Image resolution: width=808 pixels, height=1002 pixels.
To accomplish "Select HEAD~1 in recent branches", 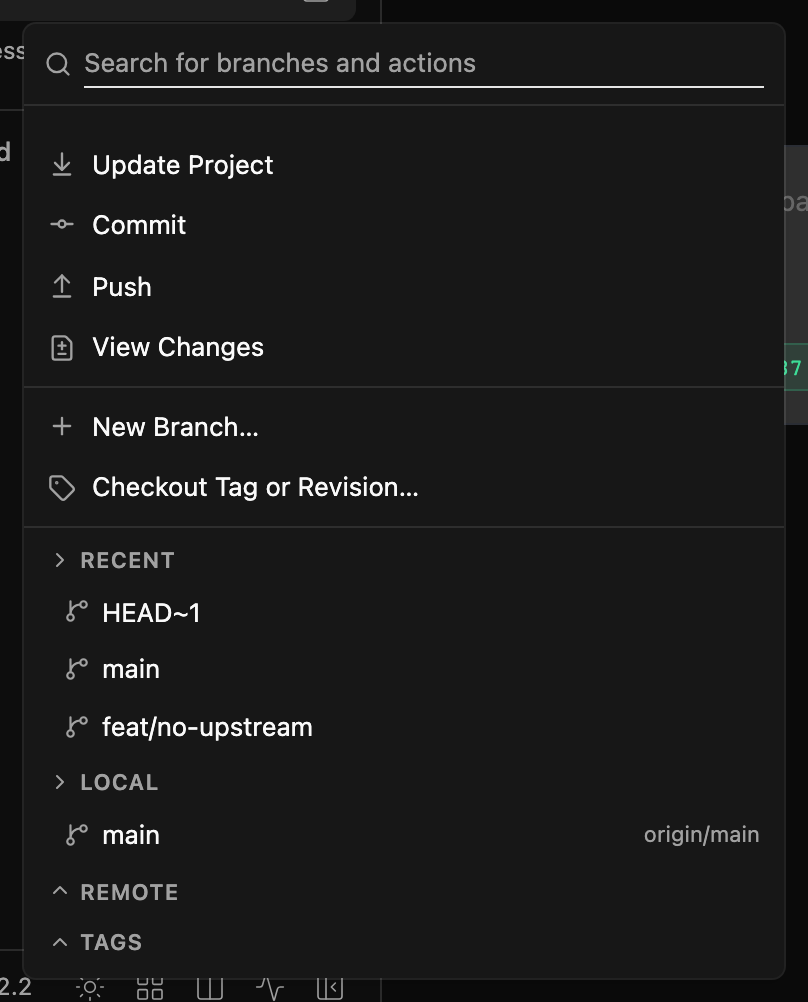I will click(x=404, y=613).
